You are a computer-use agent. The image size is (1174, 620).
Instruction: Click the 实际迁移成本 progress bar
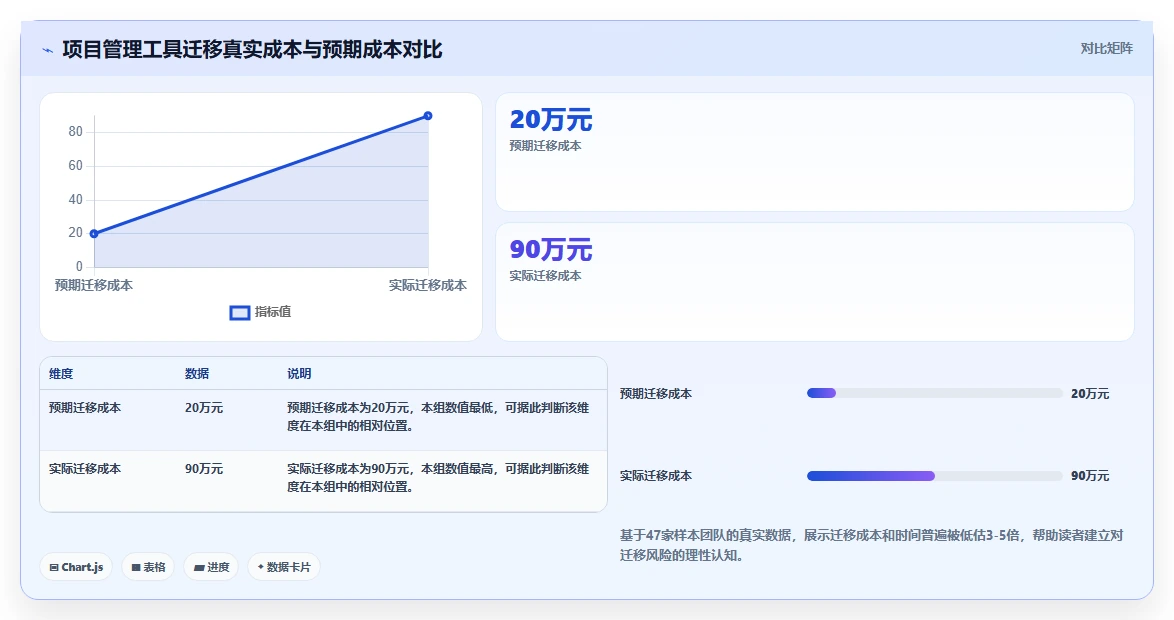(934, 476)
